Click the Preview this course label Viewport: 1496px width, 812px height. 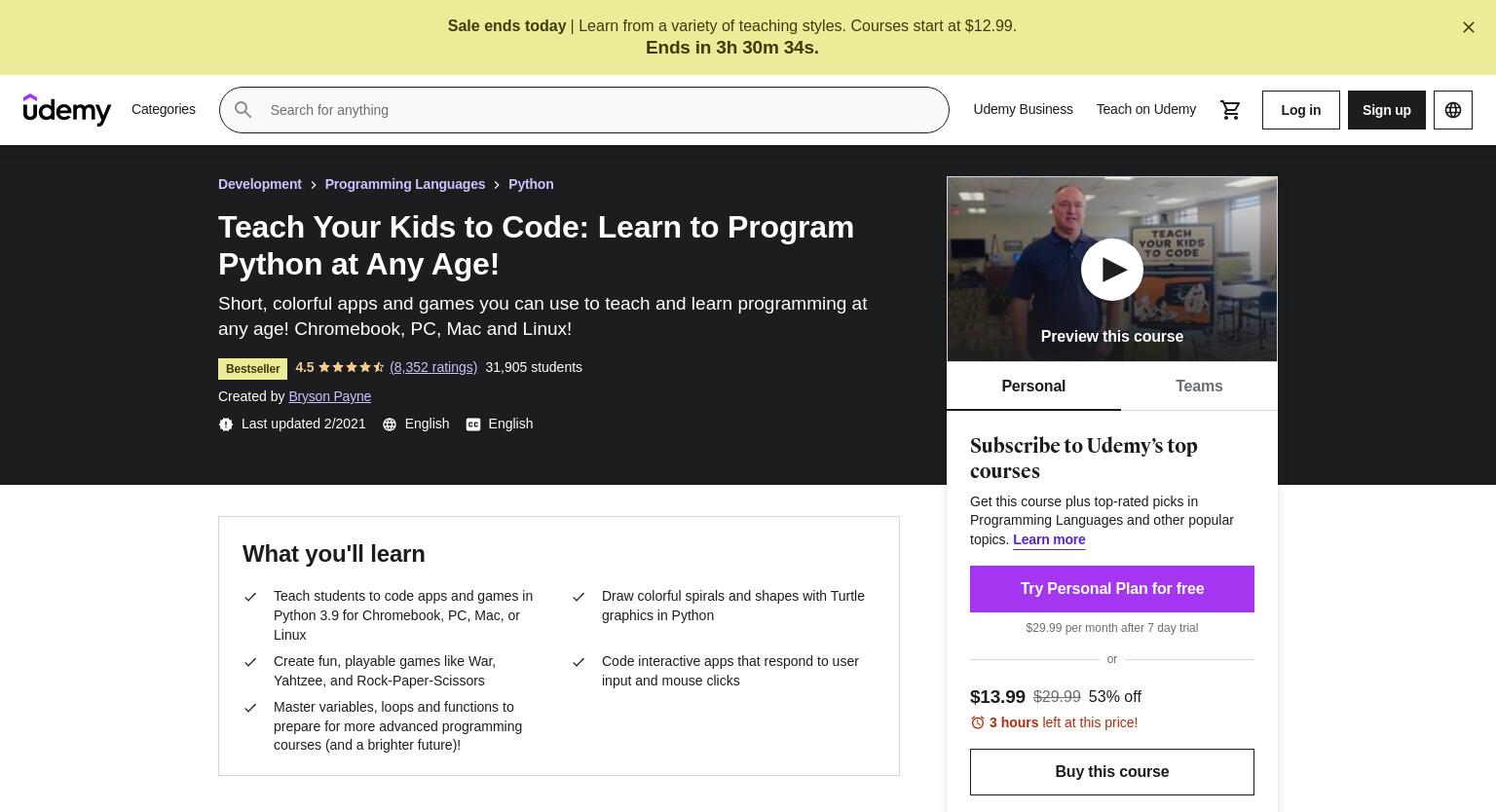pos(1112,337)
